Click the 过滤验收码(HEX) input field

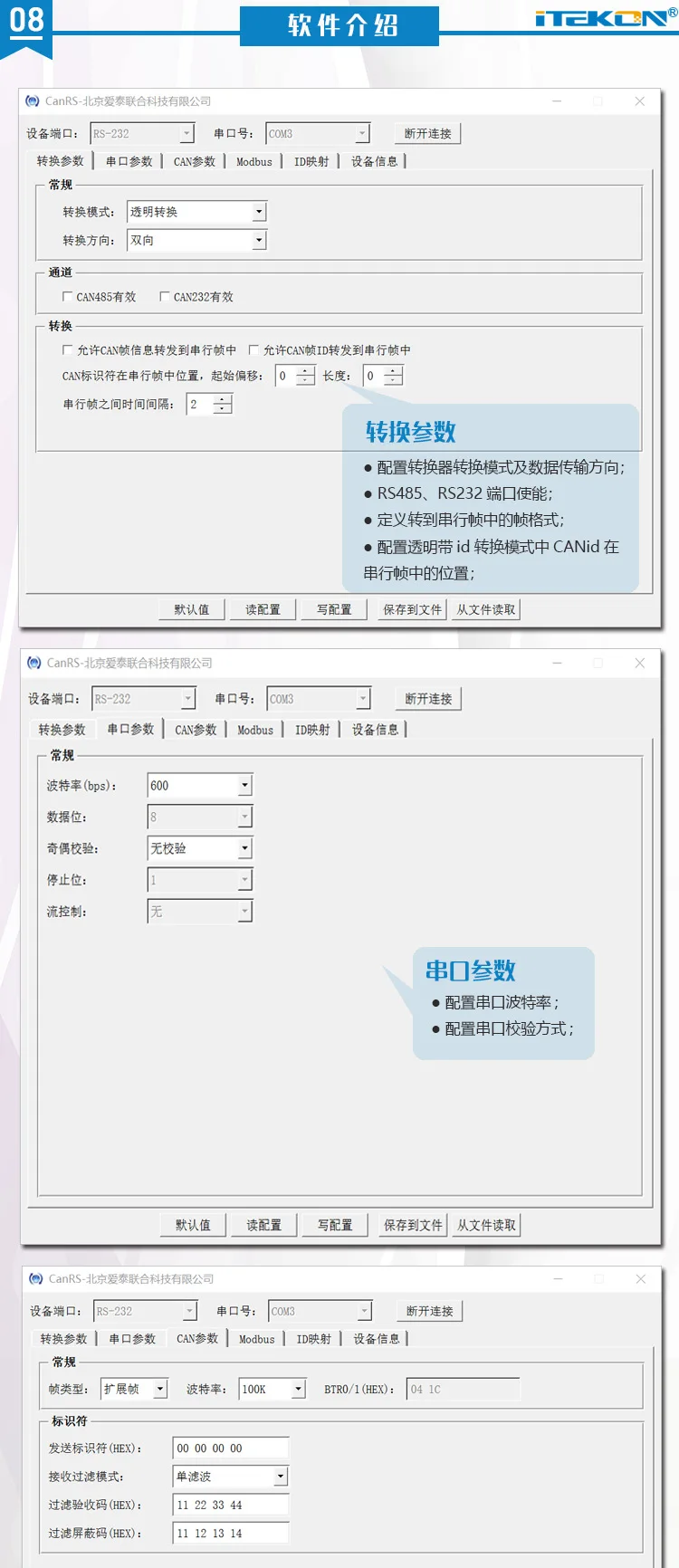(231, 1505)
